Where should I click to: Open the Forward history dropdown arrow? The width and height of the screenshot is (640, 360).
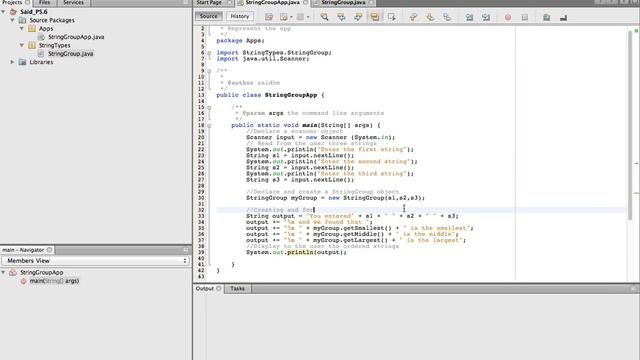pos(308,18)
